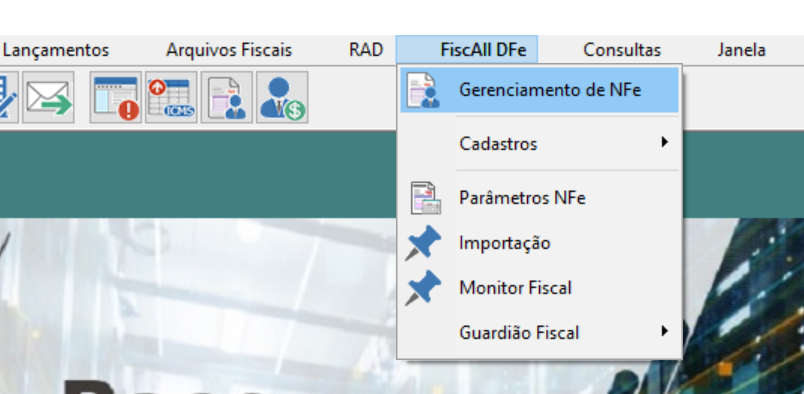
Task: Click the window with red alert icon
Action: pos(116,97)
